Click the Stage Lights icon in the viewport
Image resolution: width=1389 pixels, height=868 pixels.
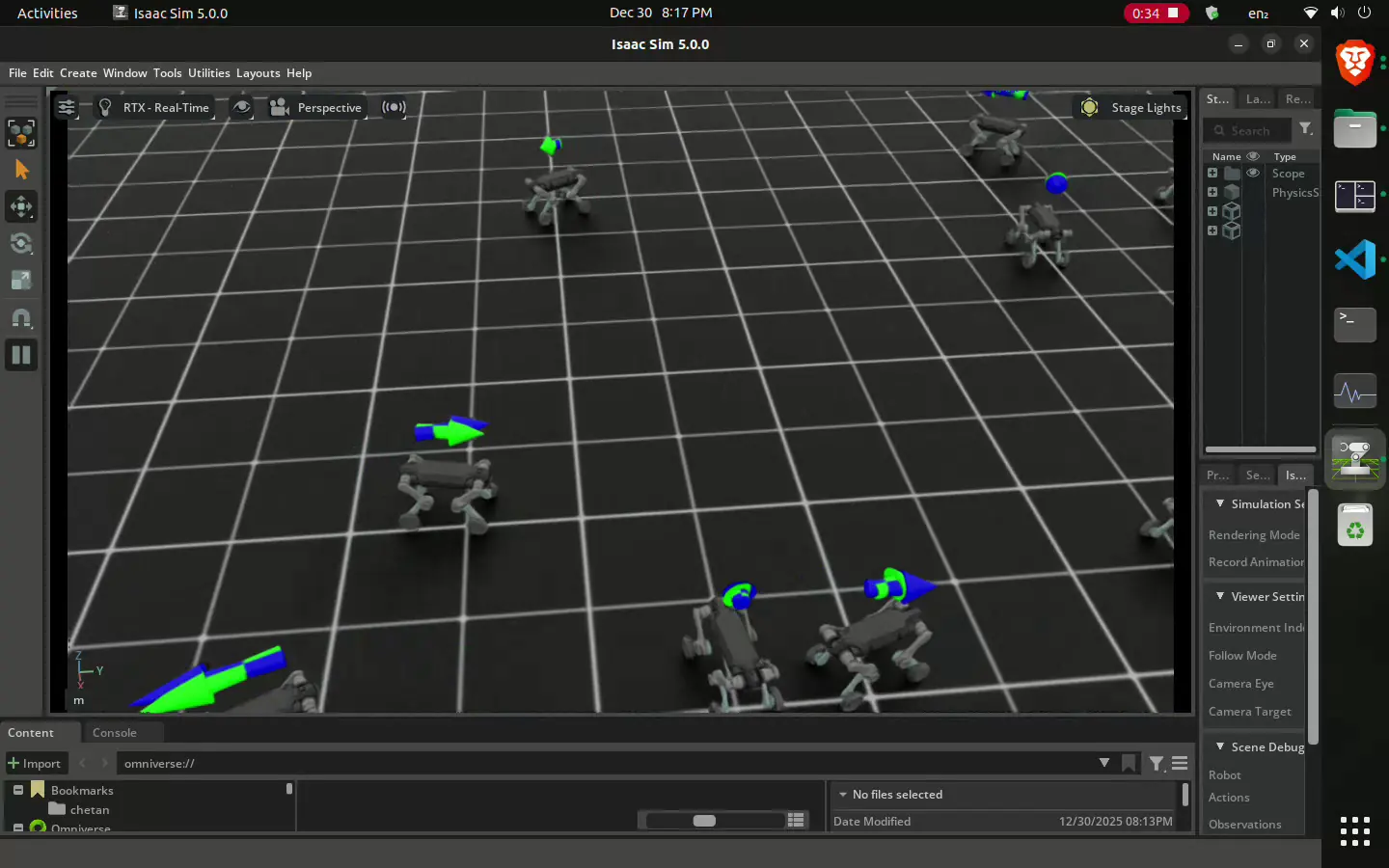pyautogui.click(x=1089, y=107)
